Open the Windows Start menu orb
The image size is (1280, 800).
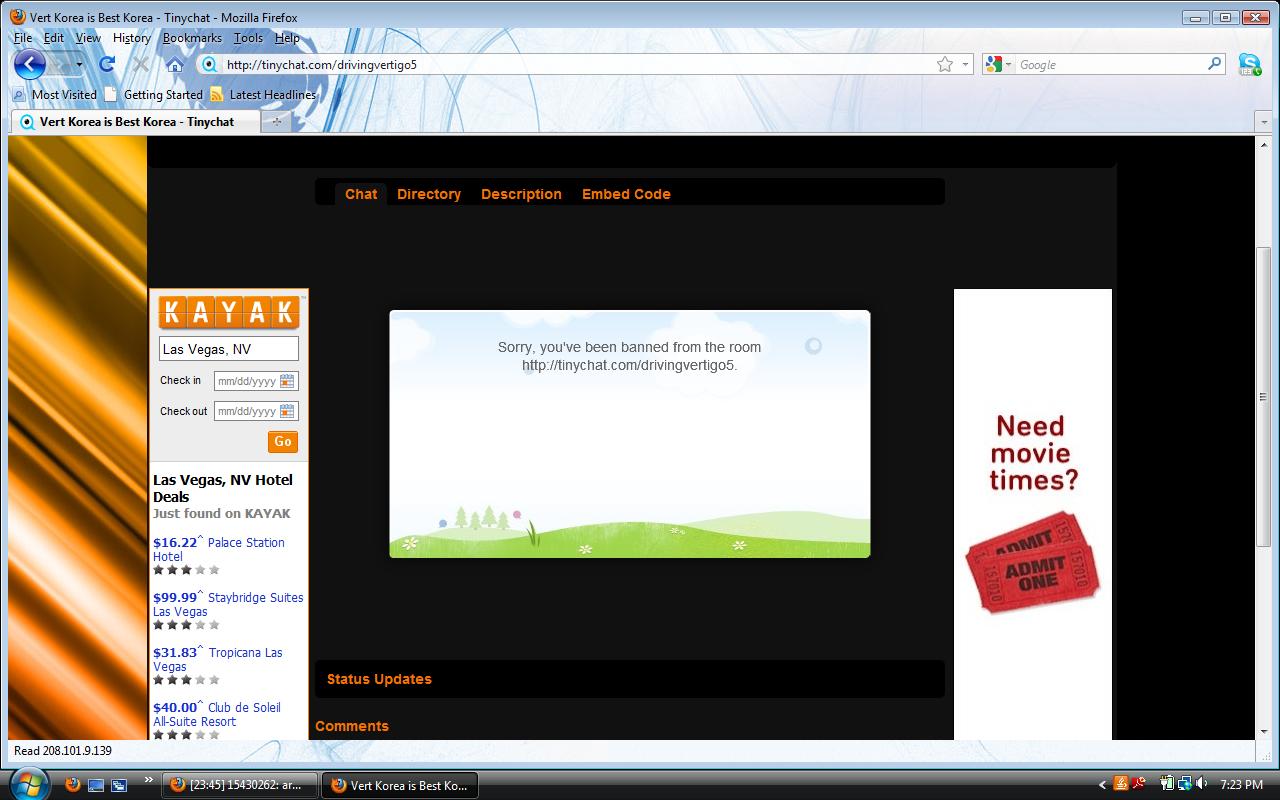click(28, 783)
